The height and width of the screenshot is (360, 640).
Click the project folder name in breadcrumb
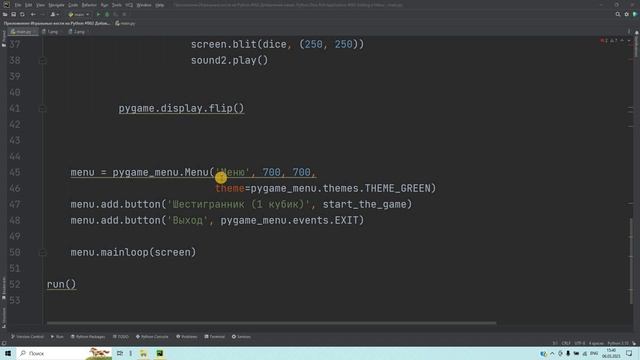[x=56, y=23]
